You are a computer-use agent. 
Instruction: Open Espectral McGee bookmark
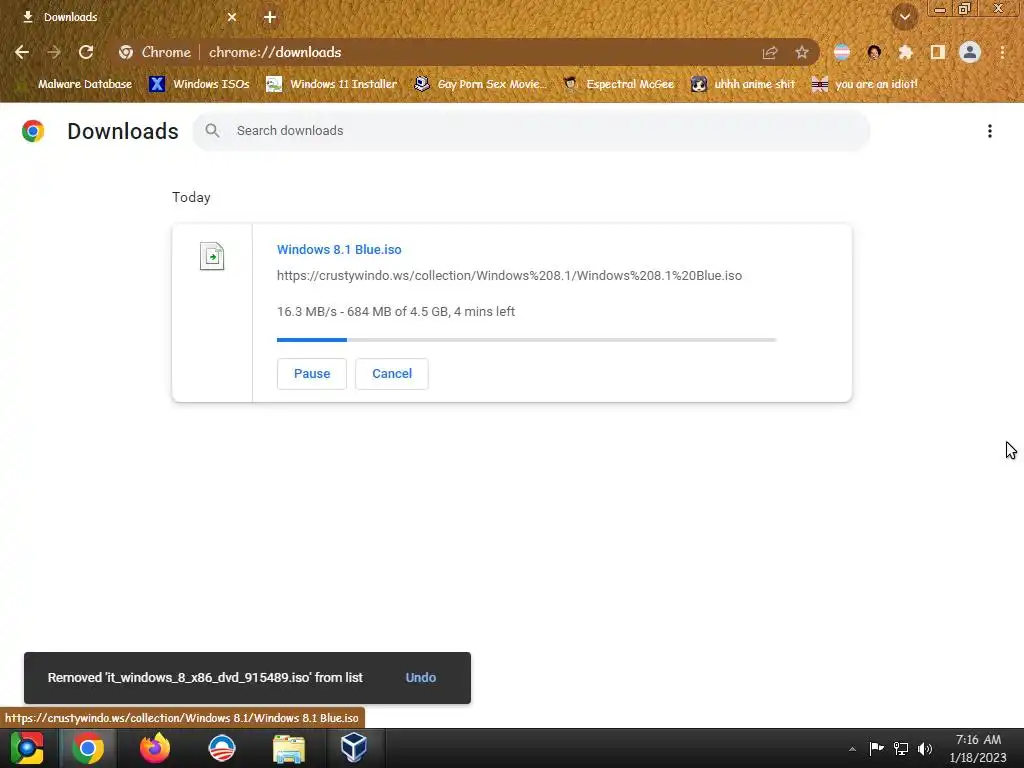click(x=618, y=84)
